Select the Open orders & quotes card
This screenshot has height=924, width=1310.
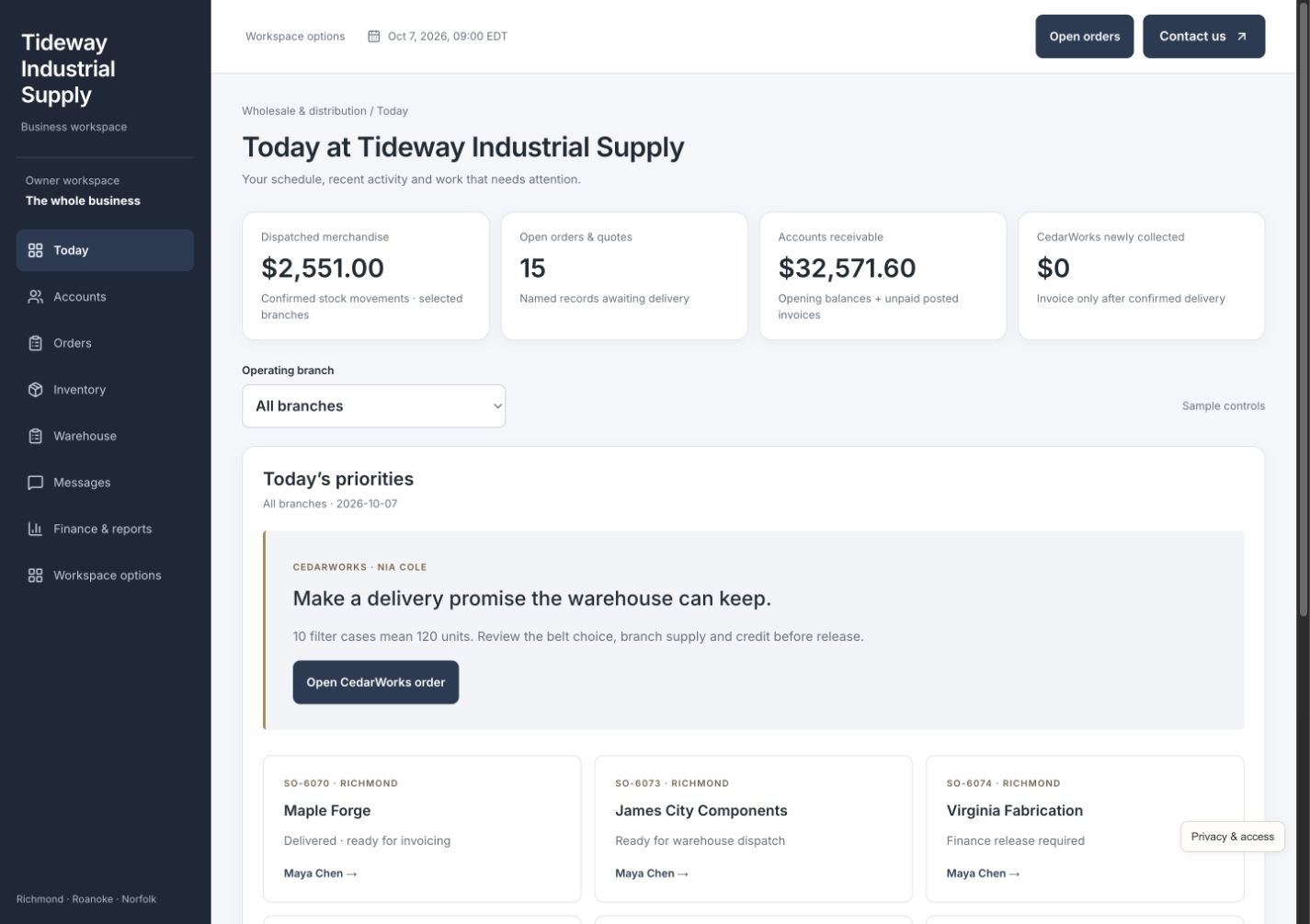pos(624,276)
